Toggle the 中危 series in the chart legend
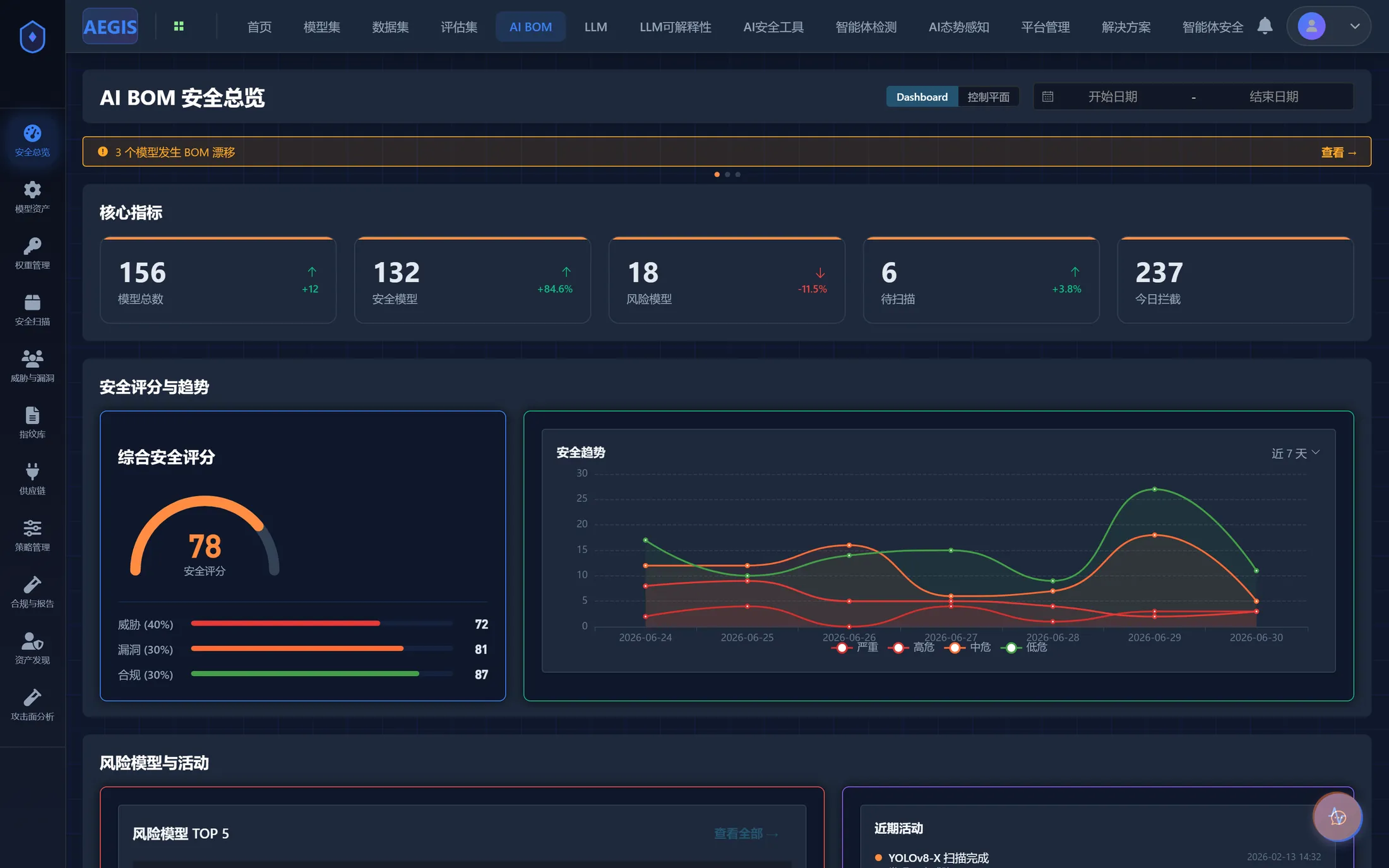 967,647
